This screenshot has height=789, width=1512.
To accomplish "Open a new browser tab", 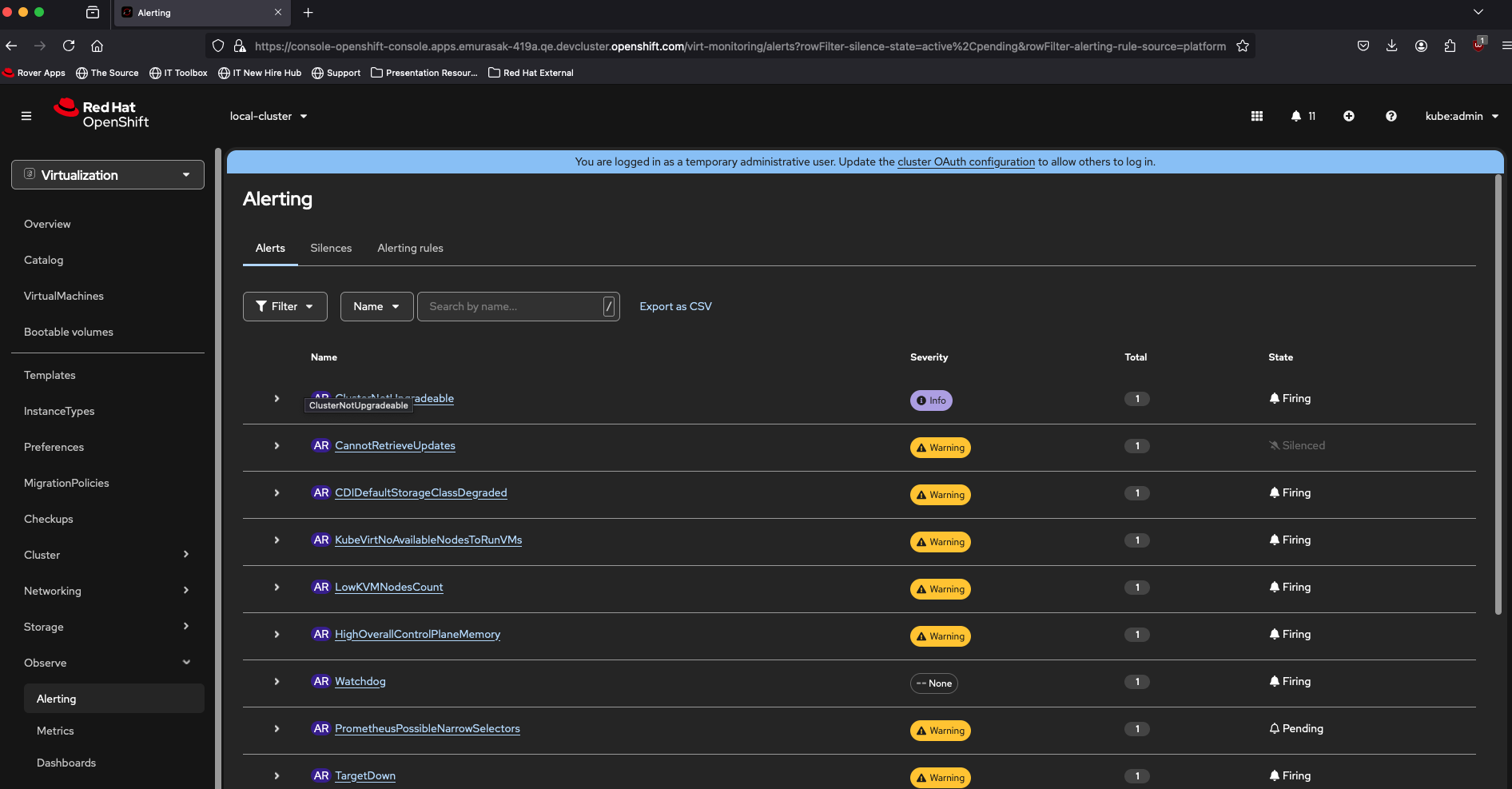I will [x=308, y=12].
